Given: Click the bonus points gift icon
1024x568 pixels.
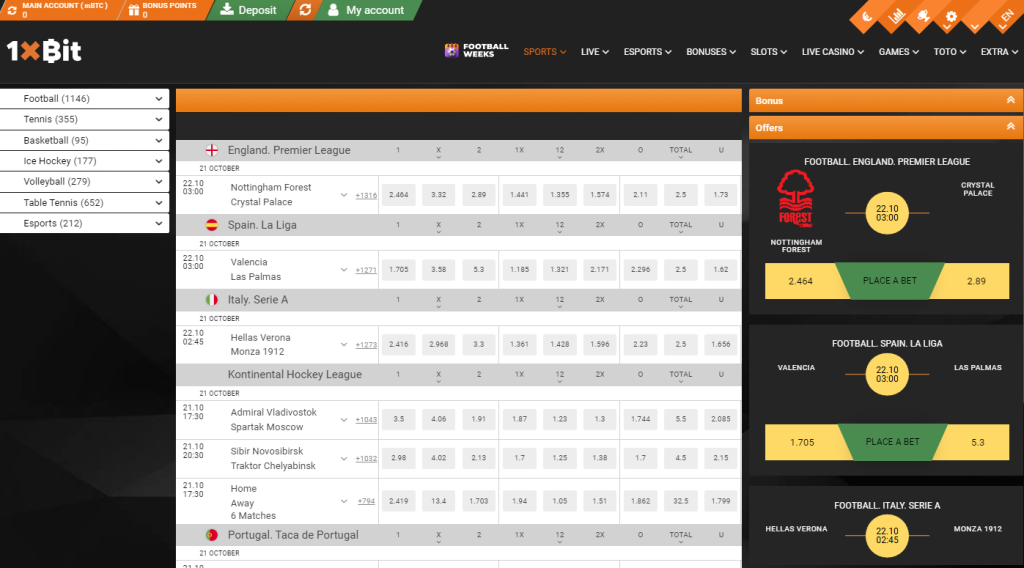Looking at the screenshot, I should click(133, 10).
